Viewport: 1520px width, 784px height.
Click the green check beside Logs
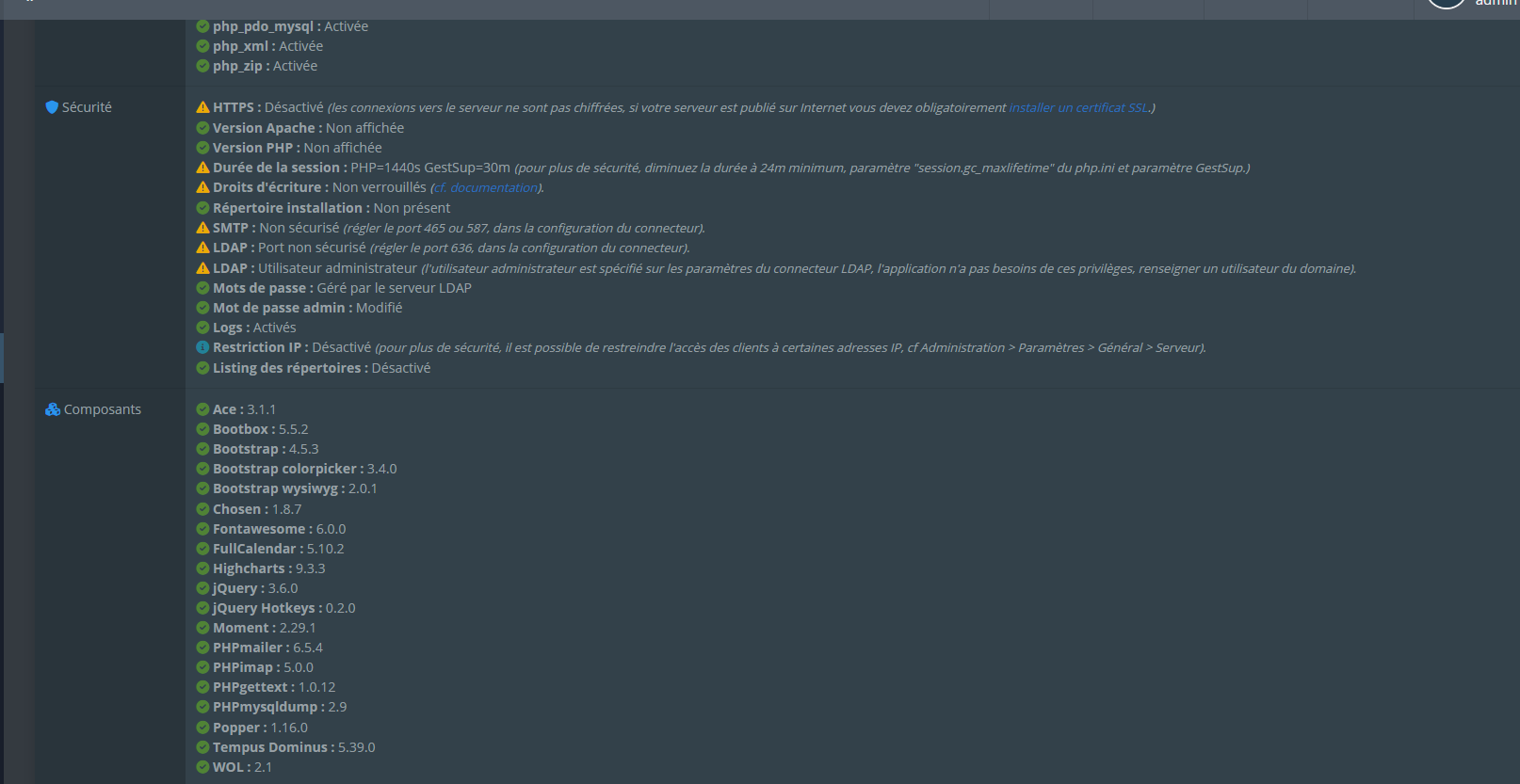coord(202,328)
